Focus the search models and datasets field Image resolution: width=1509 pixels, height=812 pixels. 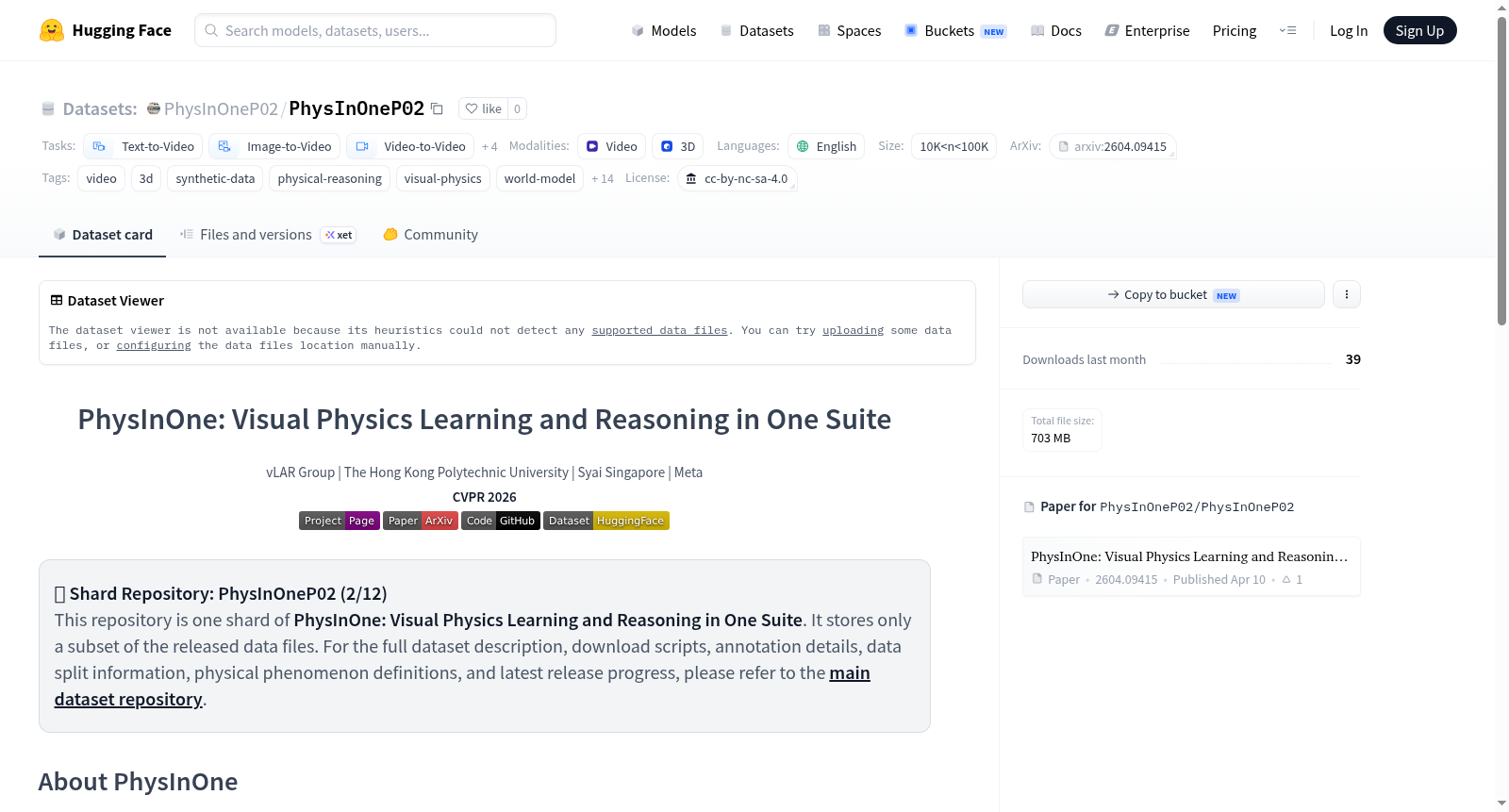coord(375,30)
